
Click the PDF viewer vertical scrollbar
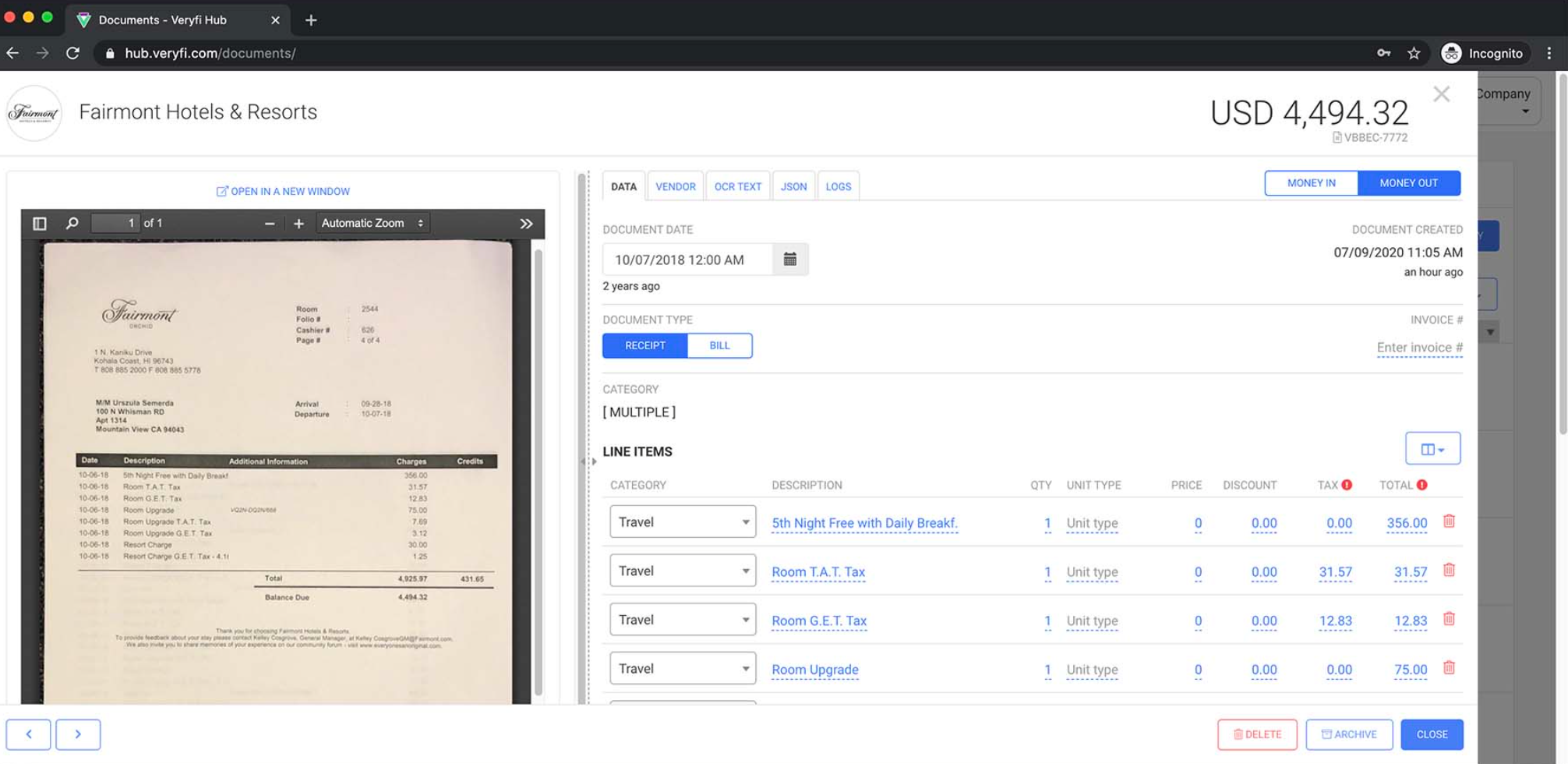click(x=538, y=472)
